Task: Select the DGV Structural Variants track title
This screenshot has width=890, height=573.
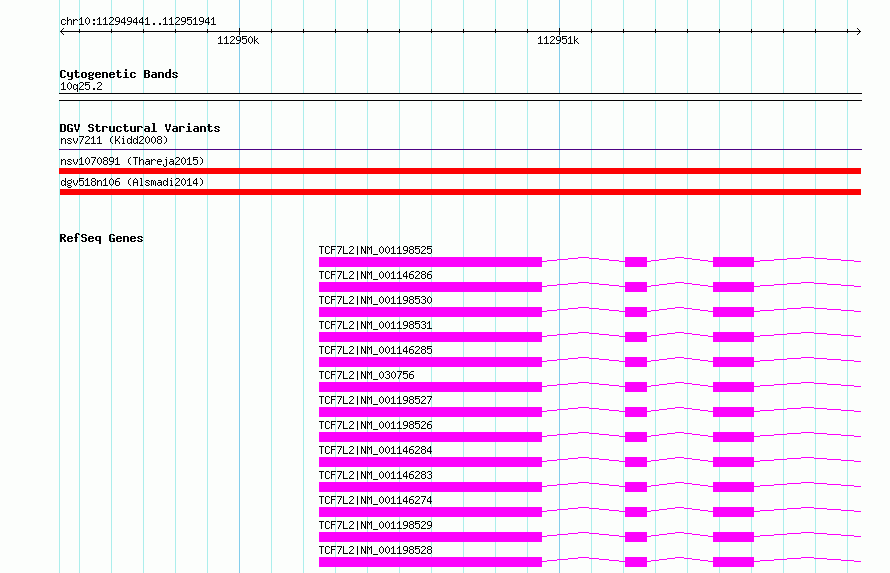Action: click(x=140, y=128)
